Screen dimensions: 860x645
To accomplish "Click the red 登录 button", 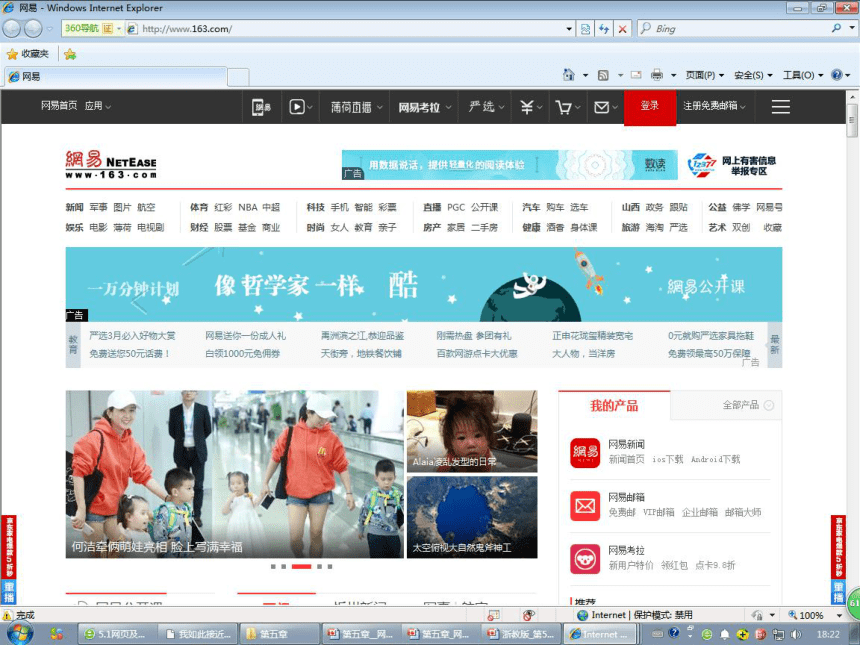I will (x=650, y=106).
